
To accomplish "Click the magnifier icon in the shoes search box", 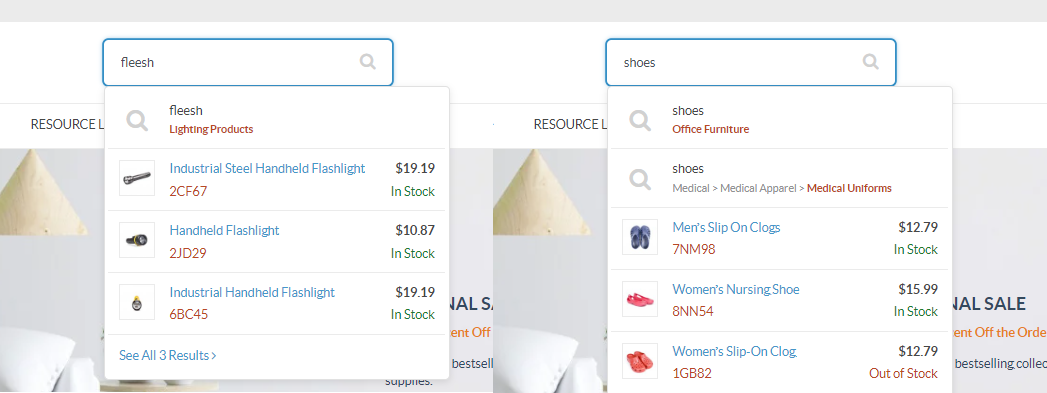I will coord(871,62).
